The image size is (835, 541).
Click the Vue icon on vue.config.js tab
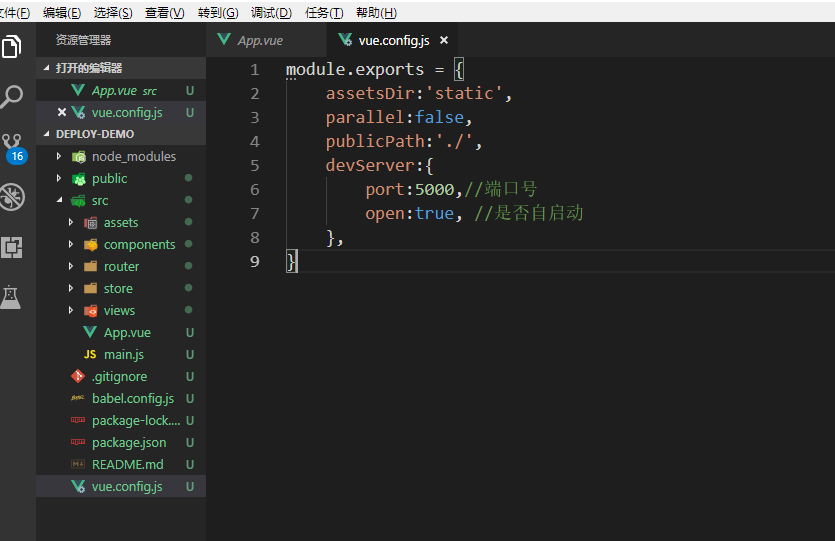(345, 39)
